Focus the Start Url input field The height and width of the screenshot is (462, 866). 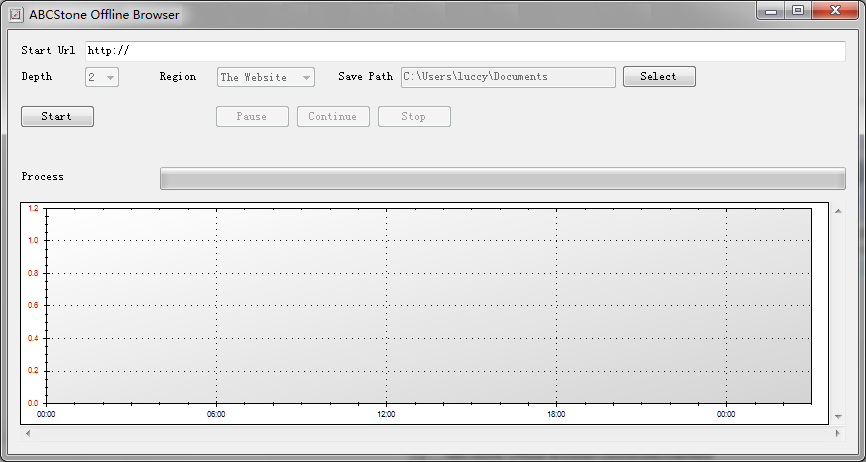tap(465, 51)
